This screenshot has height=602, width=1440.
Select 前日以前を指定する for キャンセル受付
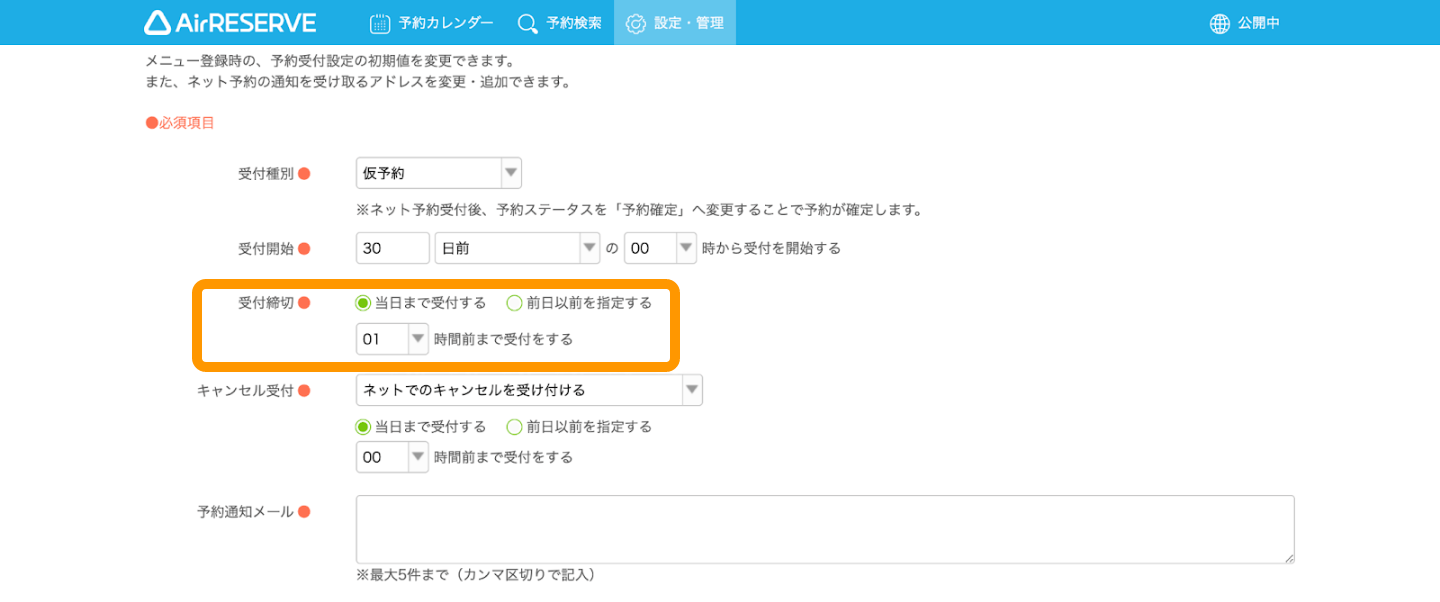[x=579, y=427]
